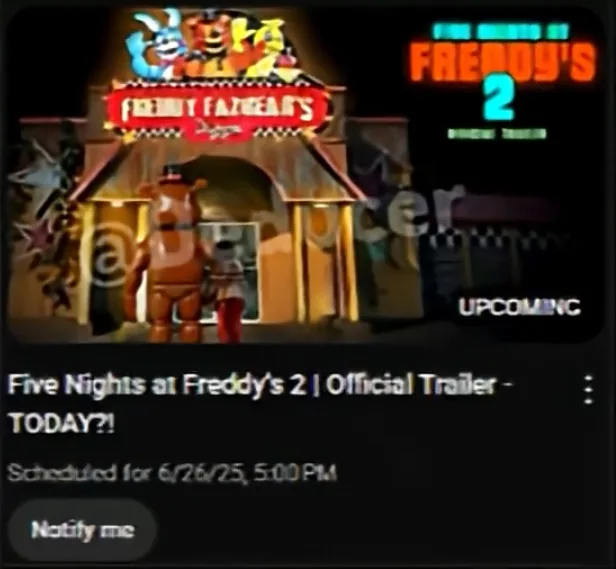Click the blue bunny character above the sign
The height and width of the screenshot is (569, 616).
155,45
